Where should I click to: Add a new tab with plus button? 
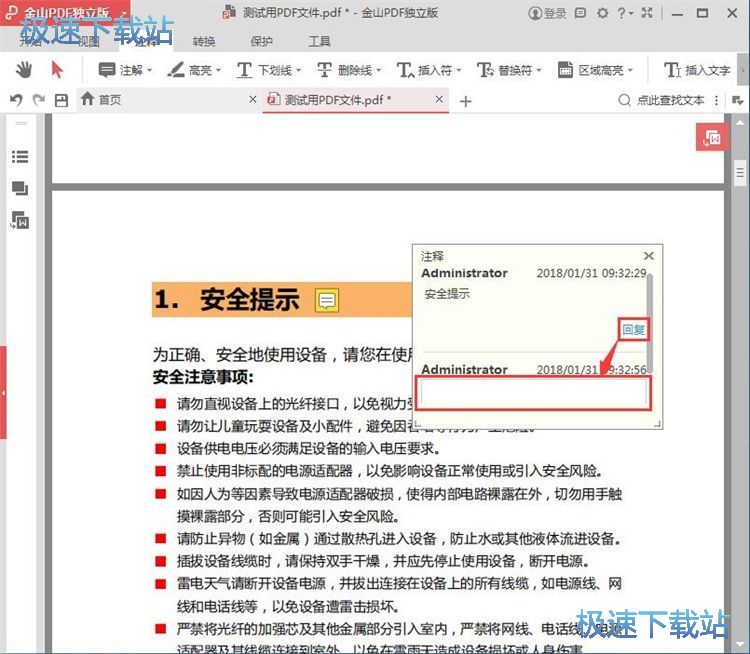point(465,101)
